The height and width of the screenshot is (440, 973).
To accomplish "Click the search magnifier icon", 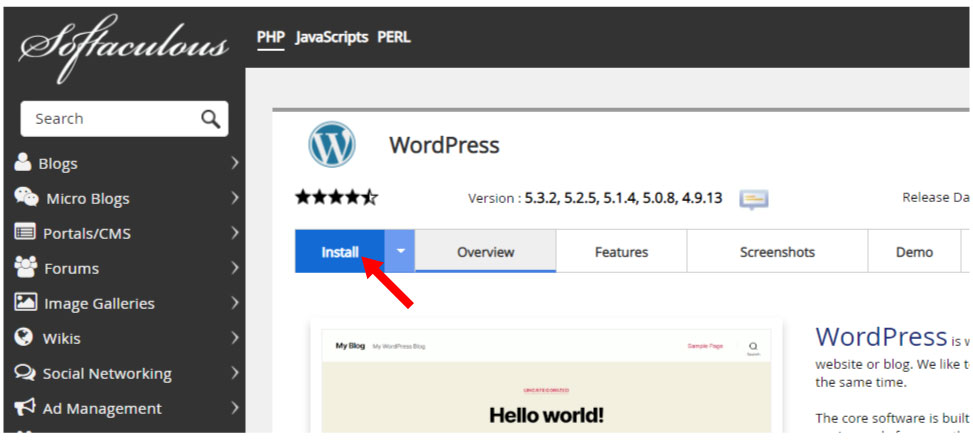I will tap(210, 119).
